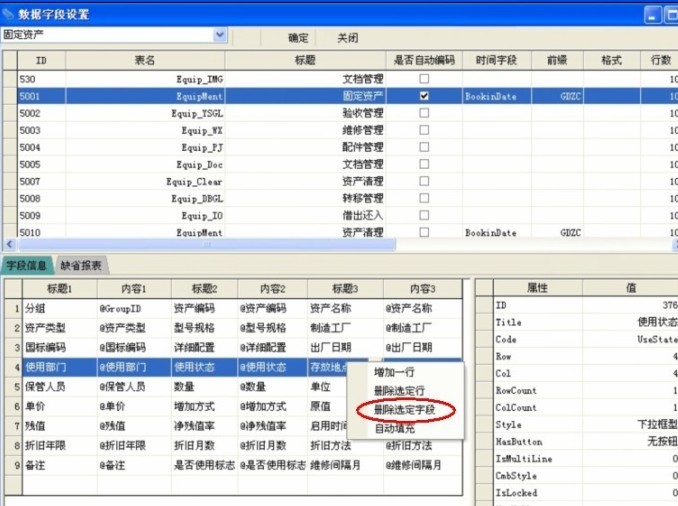Screen dimensions: 678x506
Task: Tick auto-numbering checkbox for Equip_WX row
Action: coord(424,130)
